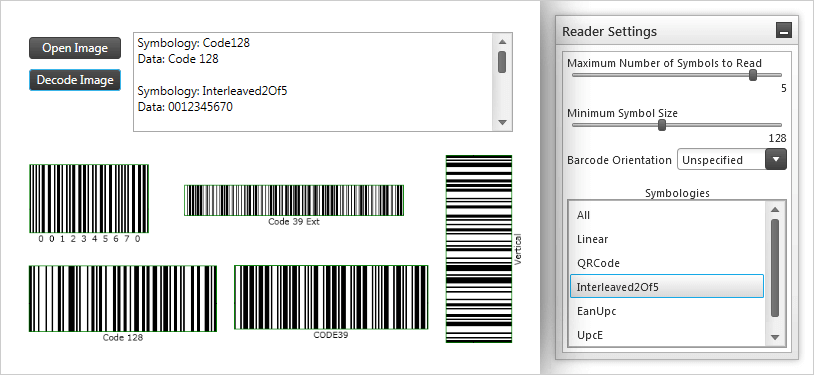Open the Barcode Orientation dropdown arrow
This screenshot has height=375, width=814.
(x=776, y=159)
